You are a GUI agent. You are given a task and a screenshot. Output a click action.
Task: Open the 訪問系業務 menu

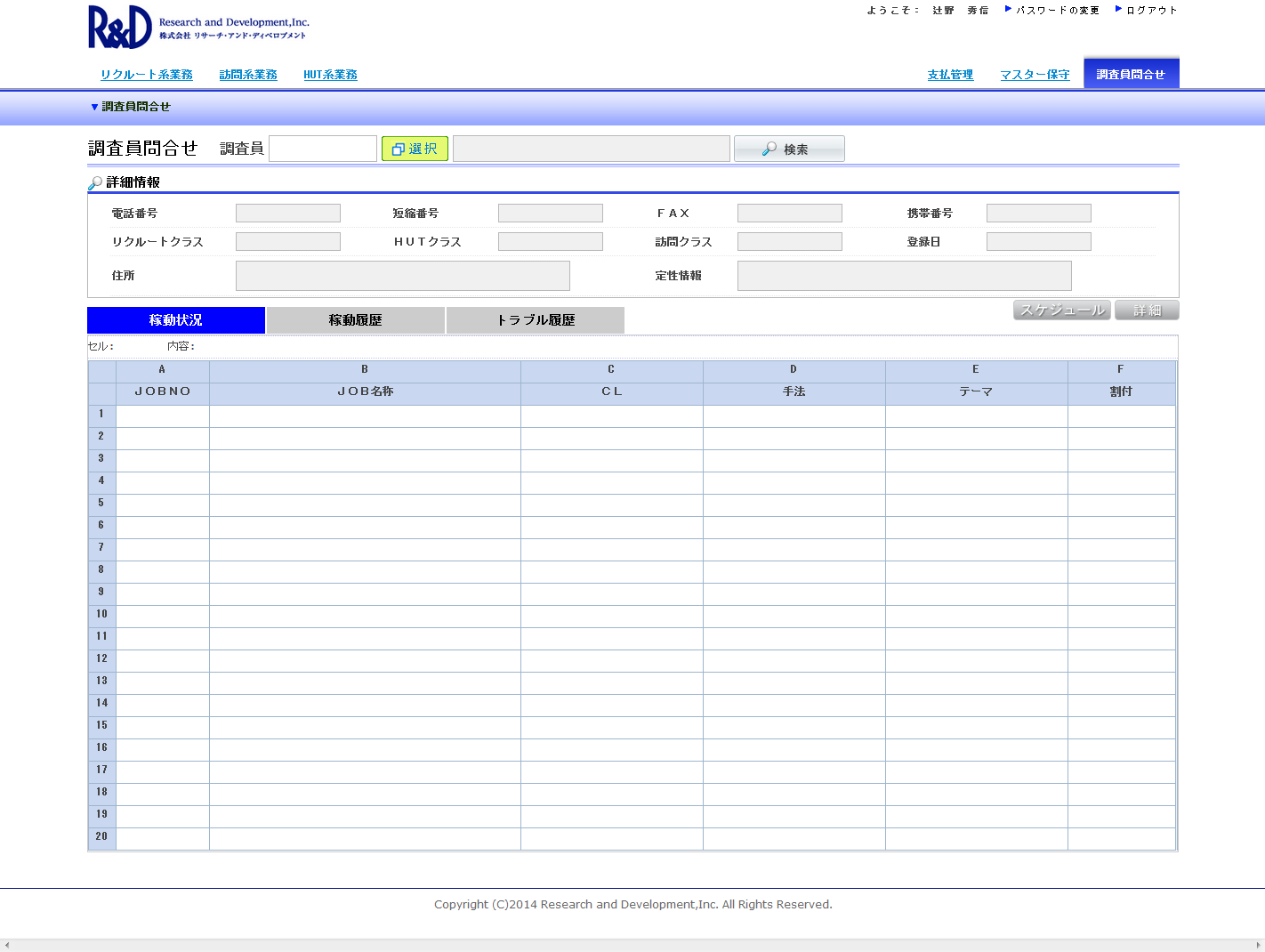point(248,75)
